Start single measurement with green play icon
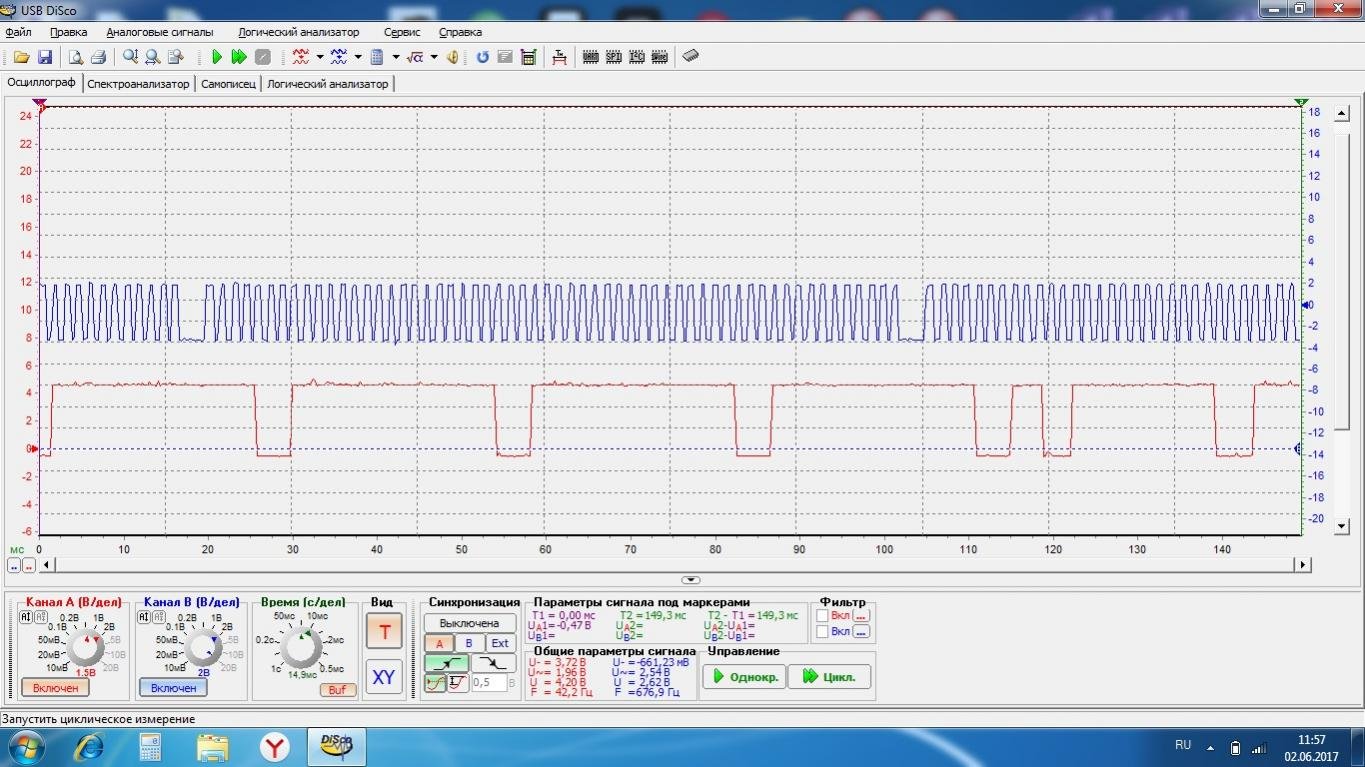This screenshot has height=767, width=1365. (x=216, y=57)
